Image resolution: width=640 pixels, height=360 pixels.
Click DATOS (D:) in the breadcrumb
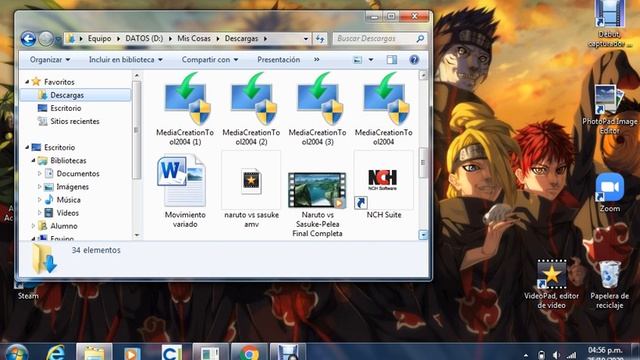144,38
